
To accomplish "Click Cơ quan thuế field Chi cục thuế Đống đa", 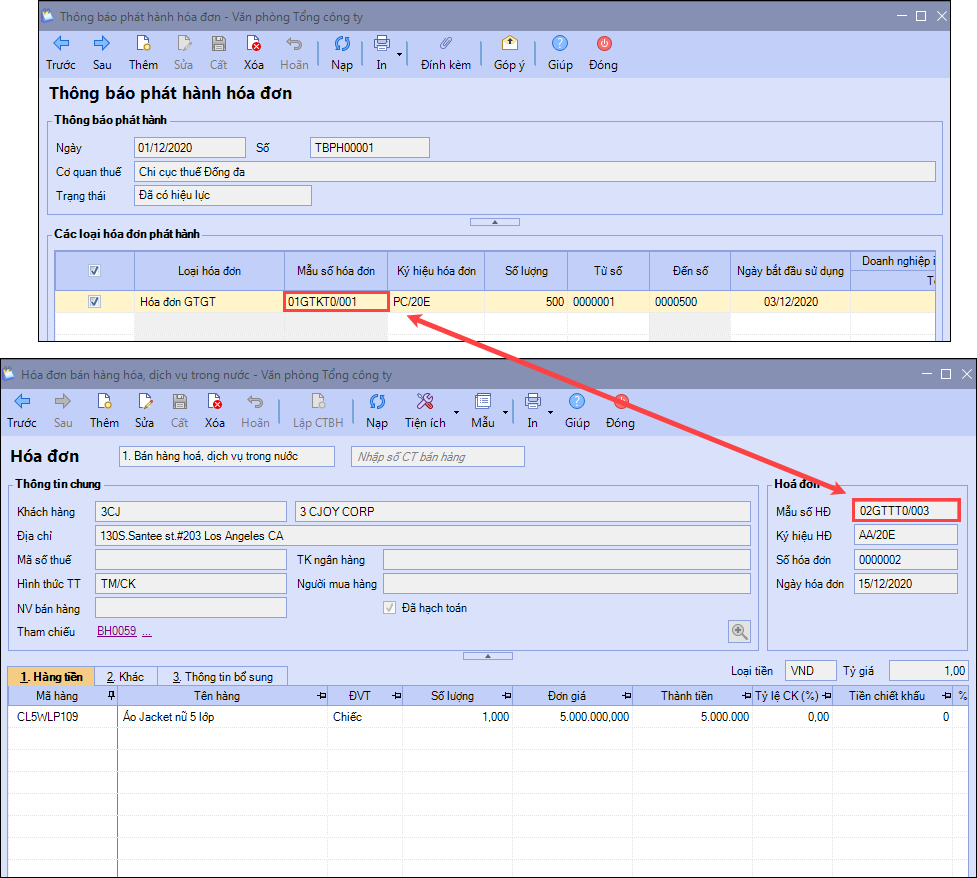I will (x=535, y=172).
